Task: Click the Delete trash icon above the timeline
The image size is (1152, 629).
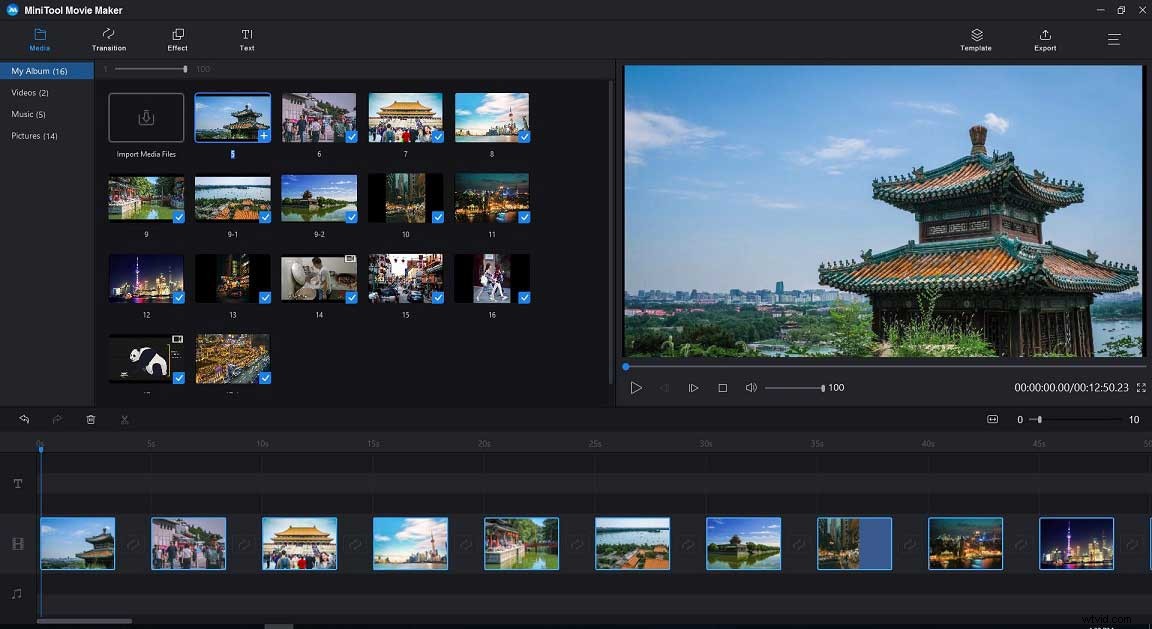Action: click(90, 419)
